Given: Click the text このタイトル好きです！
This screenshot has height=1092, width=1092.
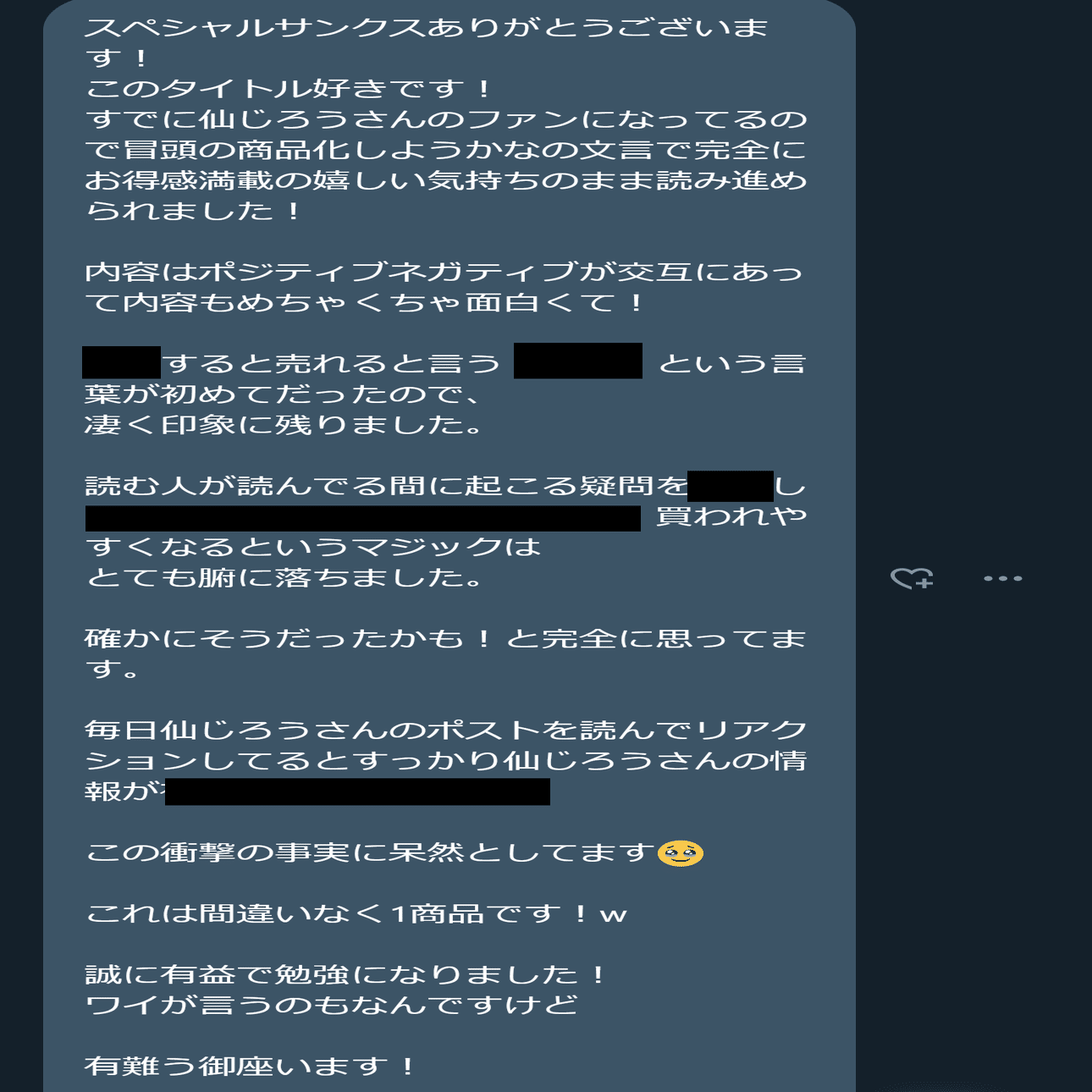Looking at the screenshot, I should [x=290, y=88].
